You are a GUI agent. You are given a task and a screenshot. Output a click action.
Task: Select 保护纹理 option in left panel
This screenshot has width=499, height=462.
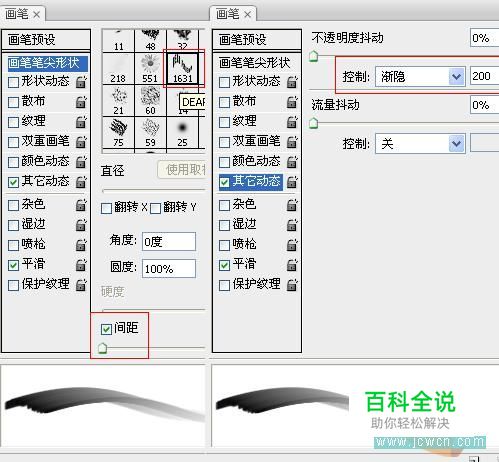tap(45, 284)
